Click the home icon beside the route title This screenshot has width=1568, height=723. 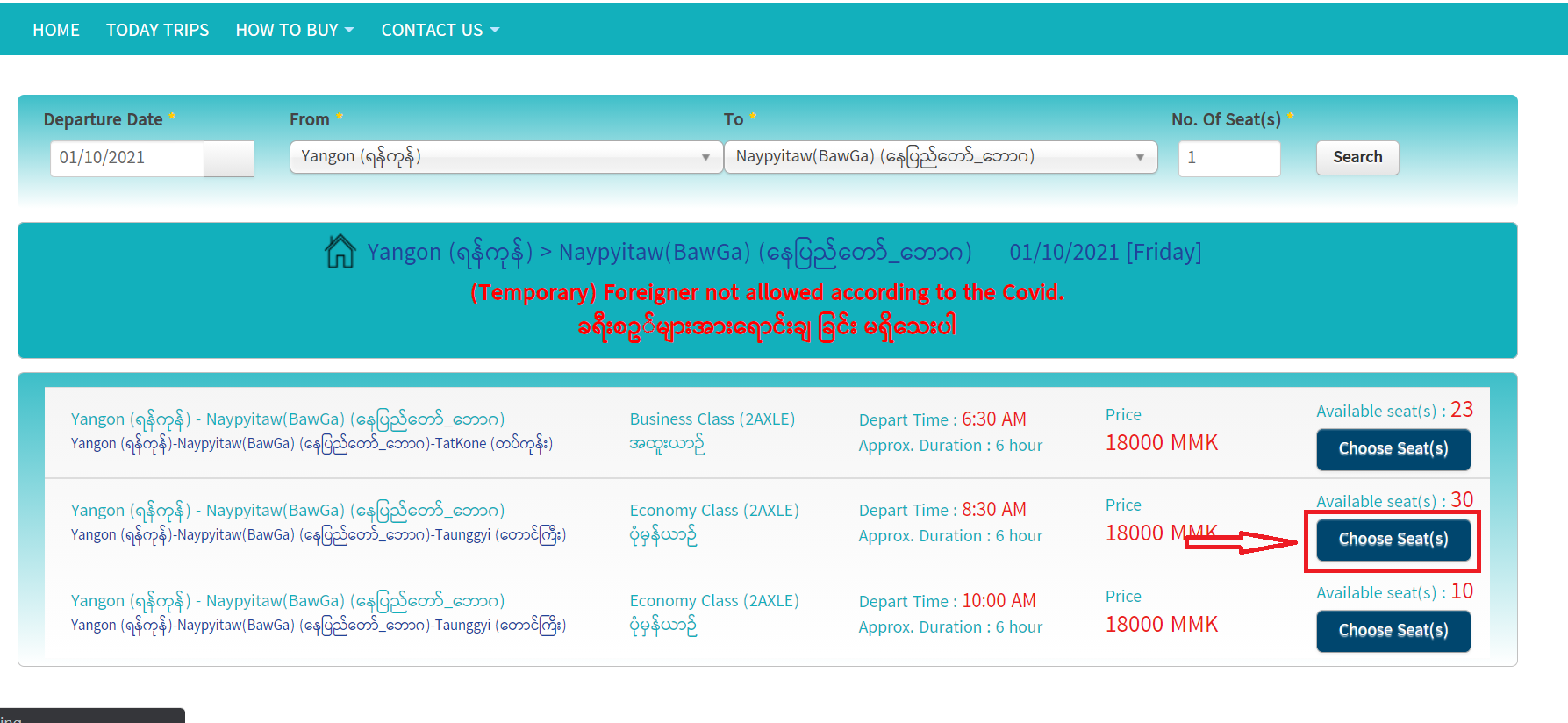coord(340,252)
